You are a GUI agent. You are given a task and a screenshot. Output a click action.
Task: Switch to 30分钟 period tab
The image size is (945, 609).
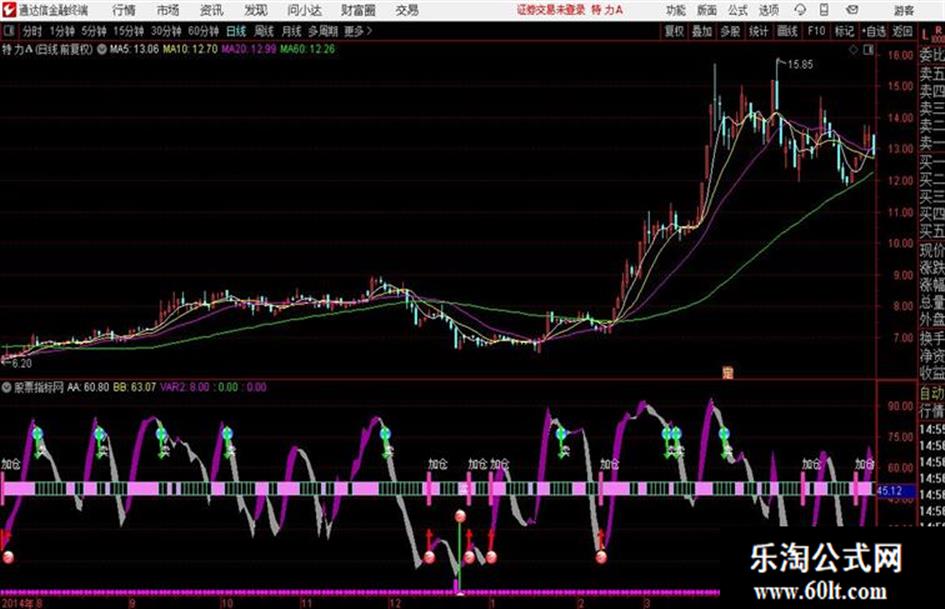[x=166, y=31]
